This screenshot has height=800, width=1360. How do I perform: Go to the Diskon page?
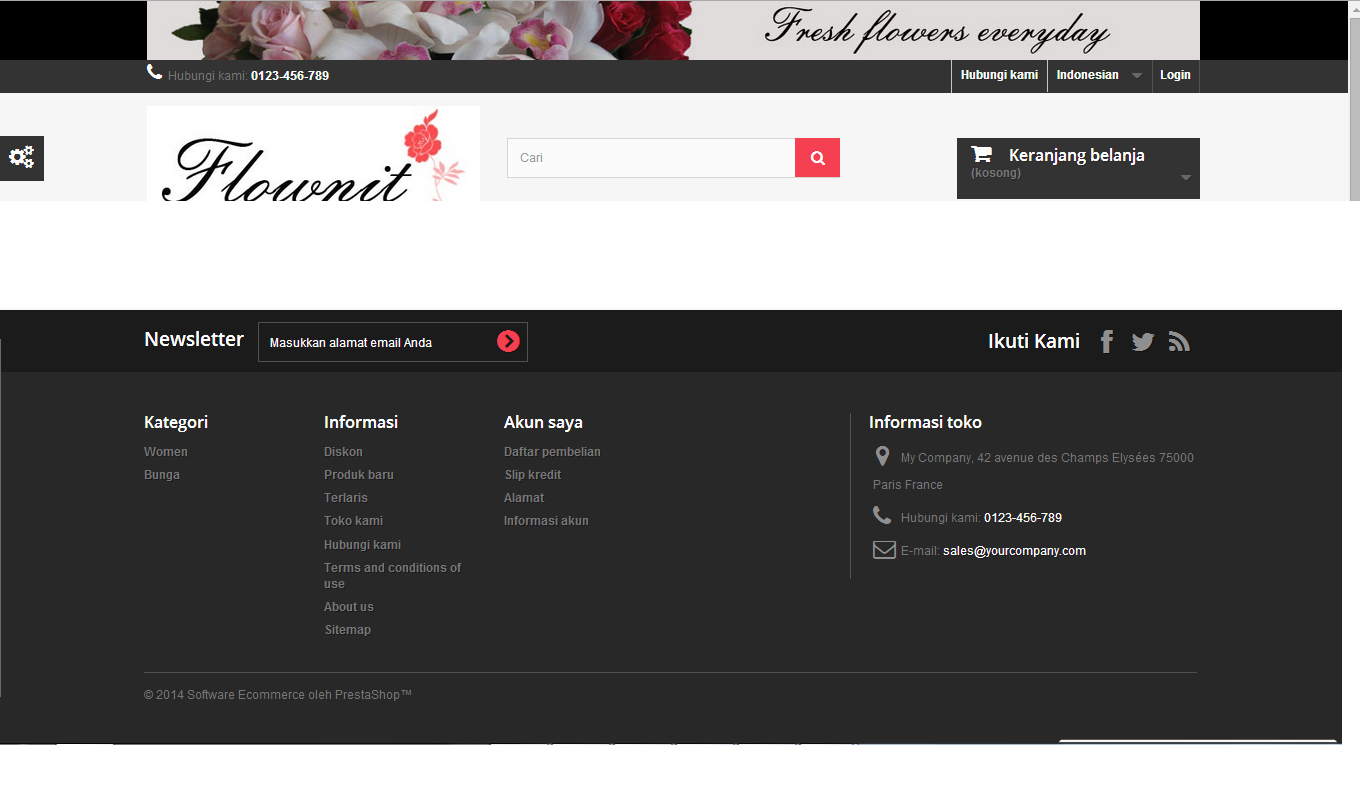pyautogui.click(x=343, y=452)
